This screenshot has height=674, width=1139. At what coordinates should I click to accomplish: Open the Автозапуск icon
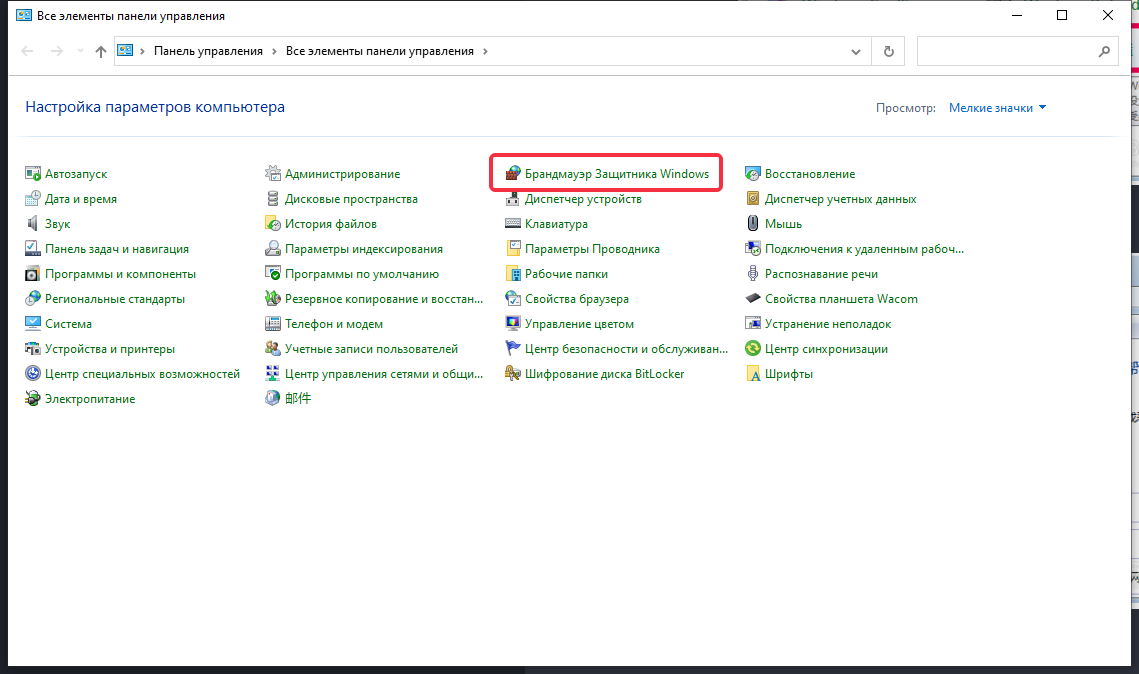point(33,174)
